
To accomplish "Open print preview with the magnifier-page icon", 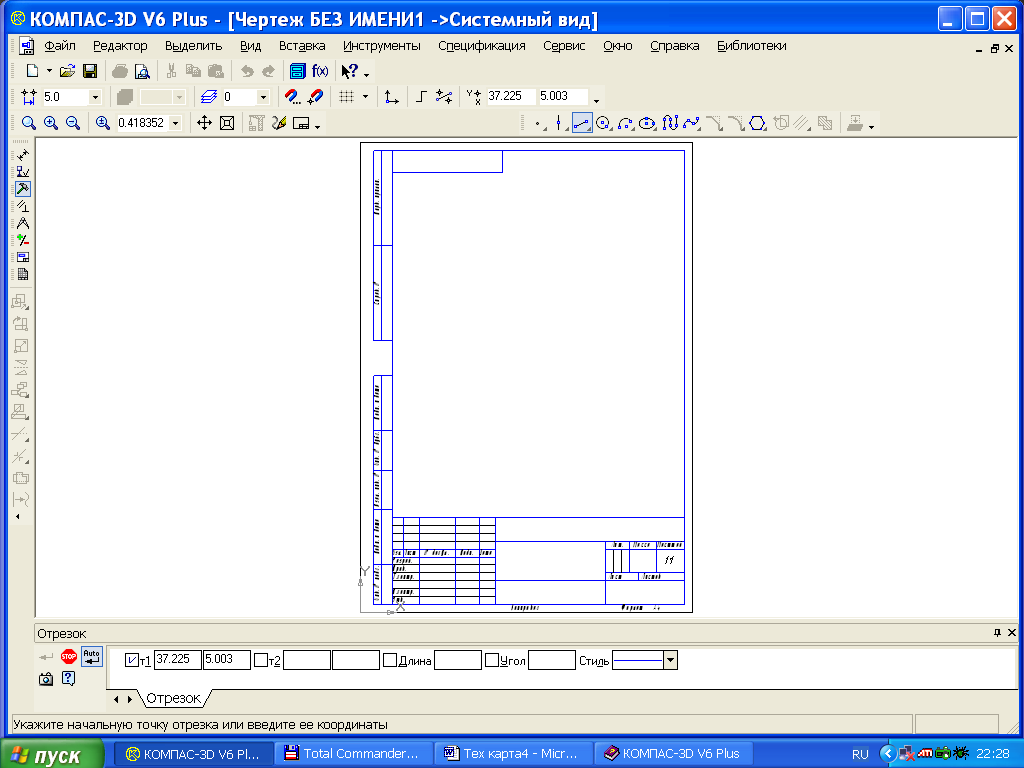I will 142,71.
